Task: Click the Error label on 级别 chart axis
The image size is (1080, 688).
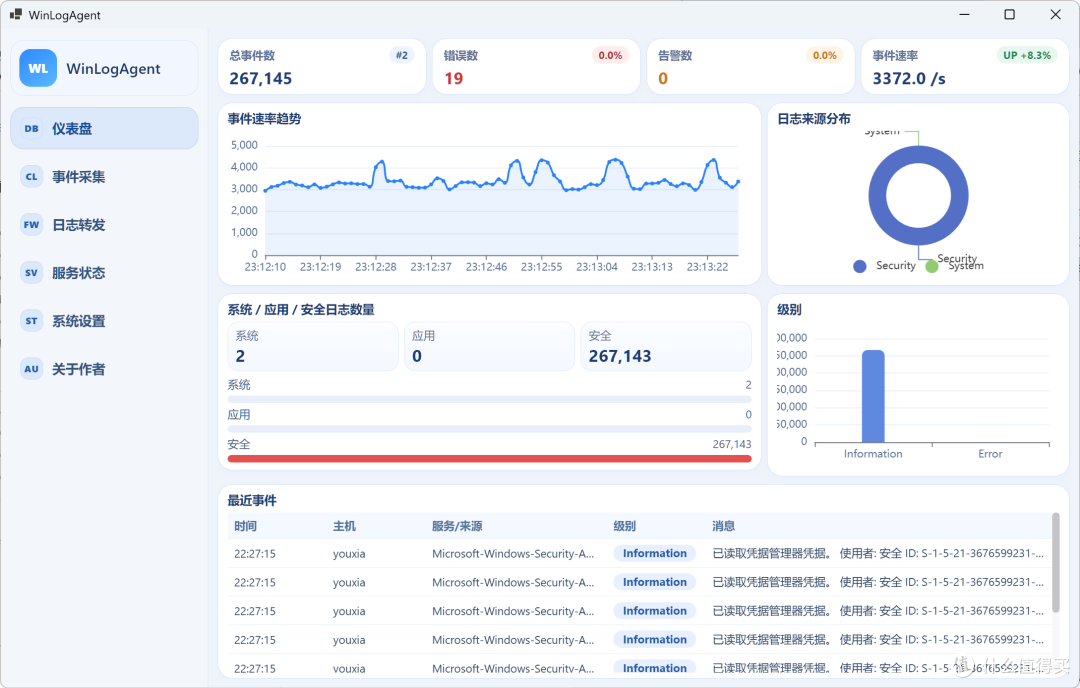Action: [x=990, y=454]
